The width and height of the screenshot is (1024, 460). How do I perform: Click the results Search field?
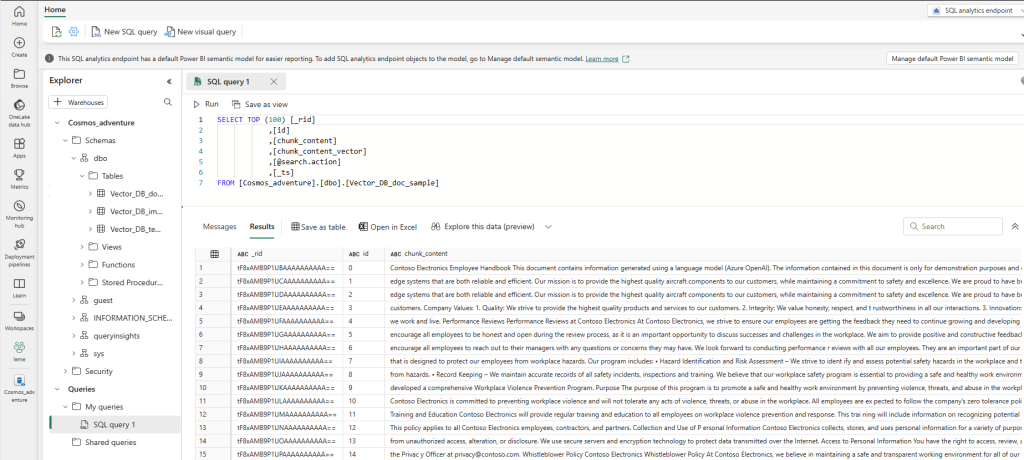tap(953, 226)
